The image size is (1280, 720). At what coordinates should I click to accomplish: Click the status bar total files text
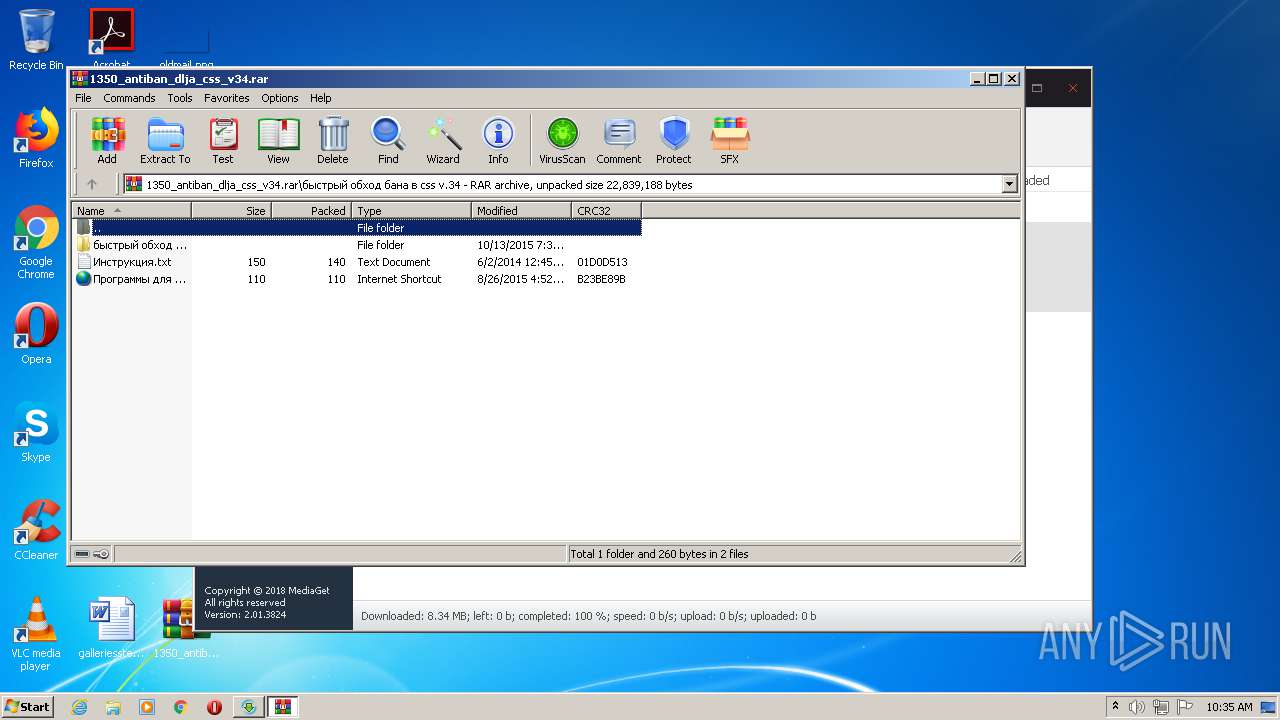click(659, 554)
